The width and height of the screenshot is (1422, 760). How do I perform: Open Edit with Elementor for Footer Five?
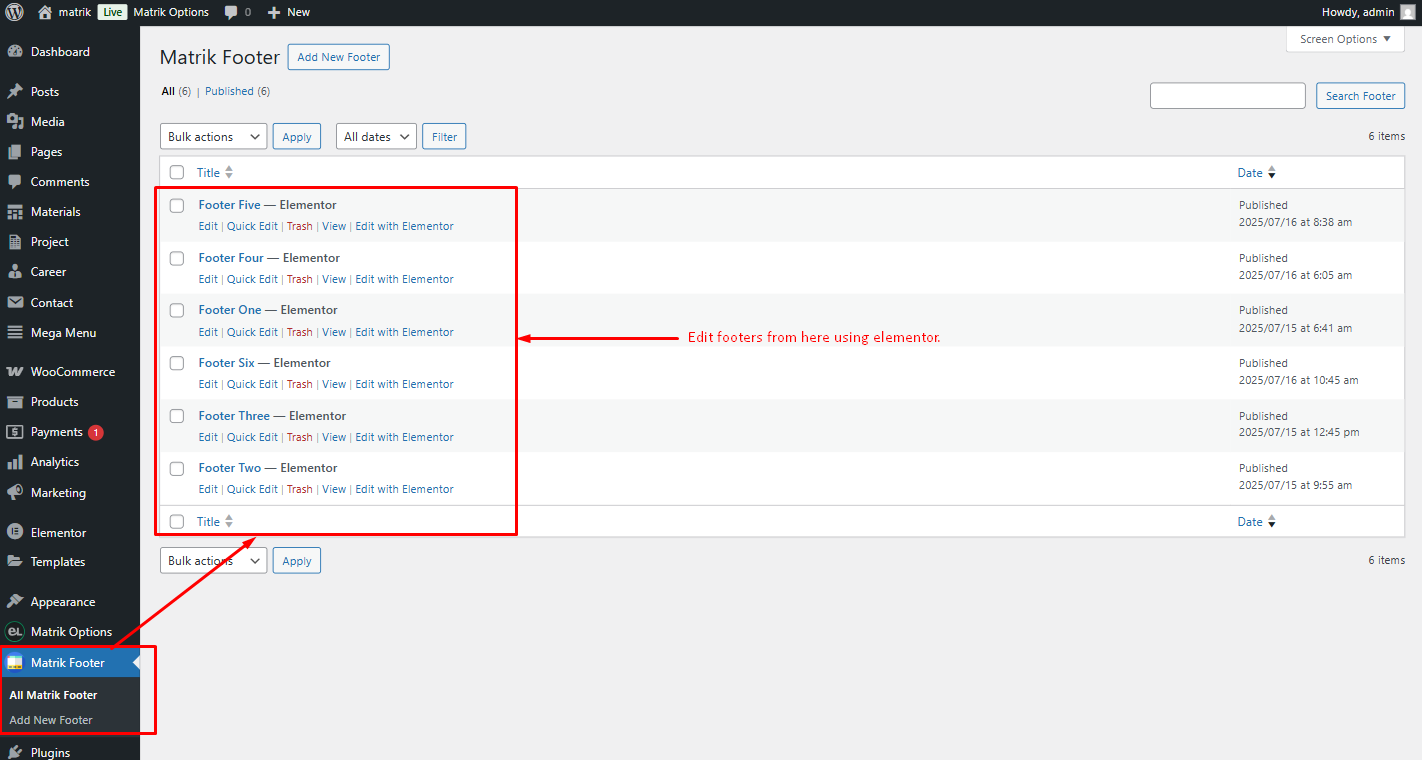[x=404, y=227]
